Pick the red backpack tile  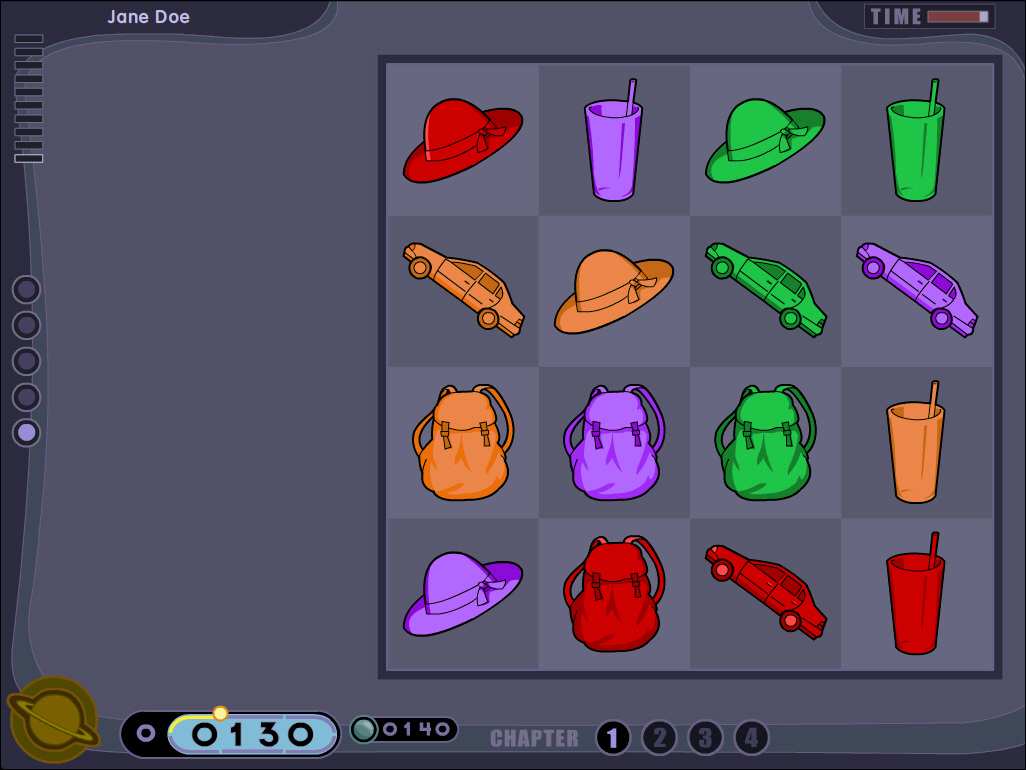[x=614, y=593]
